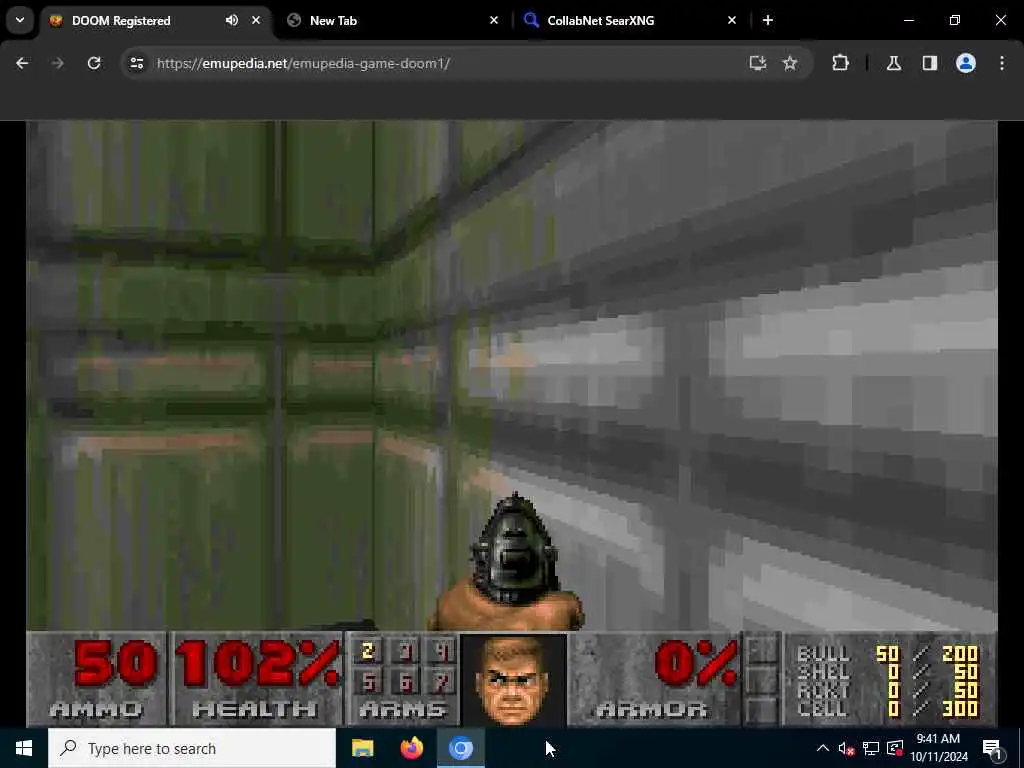
Task: Click the 102% HEALTH readout
Action: (x=257, y=664)
